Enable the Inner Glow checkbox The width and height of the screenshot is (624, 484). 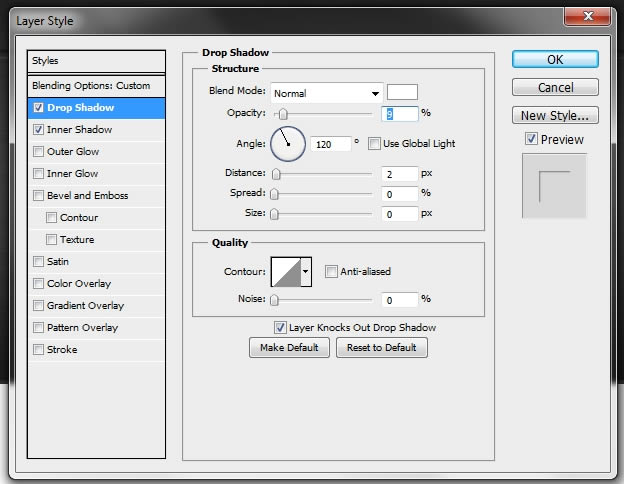click(x=39, y=174)
